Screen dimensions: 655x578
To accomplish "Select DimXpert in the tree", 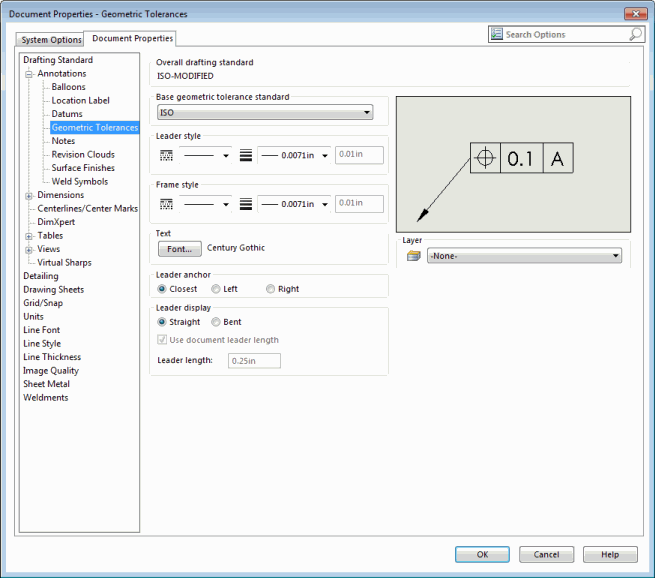I will [x=56, y=222].
